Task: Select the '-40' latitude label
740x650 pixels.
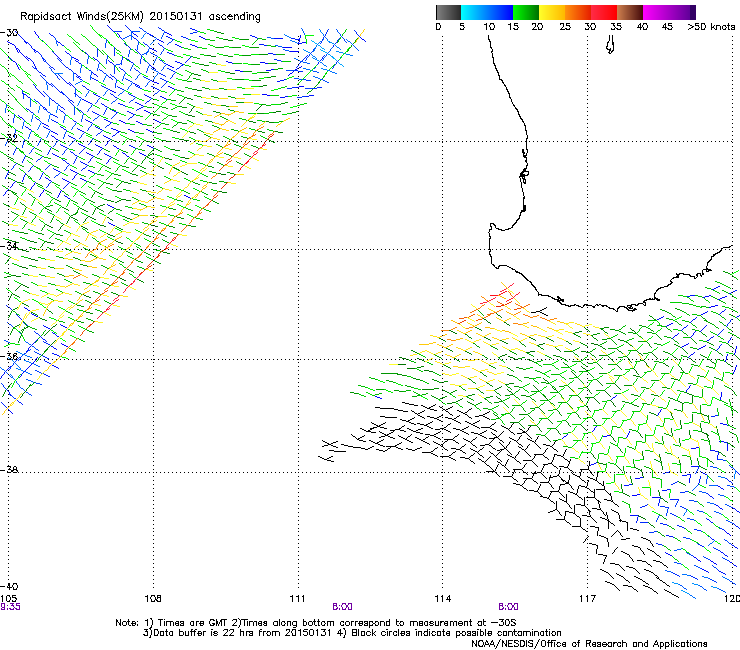Action: (9, 586)
